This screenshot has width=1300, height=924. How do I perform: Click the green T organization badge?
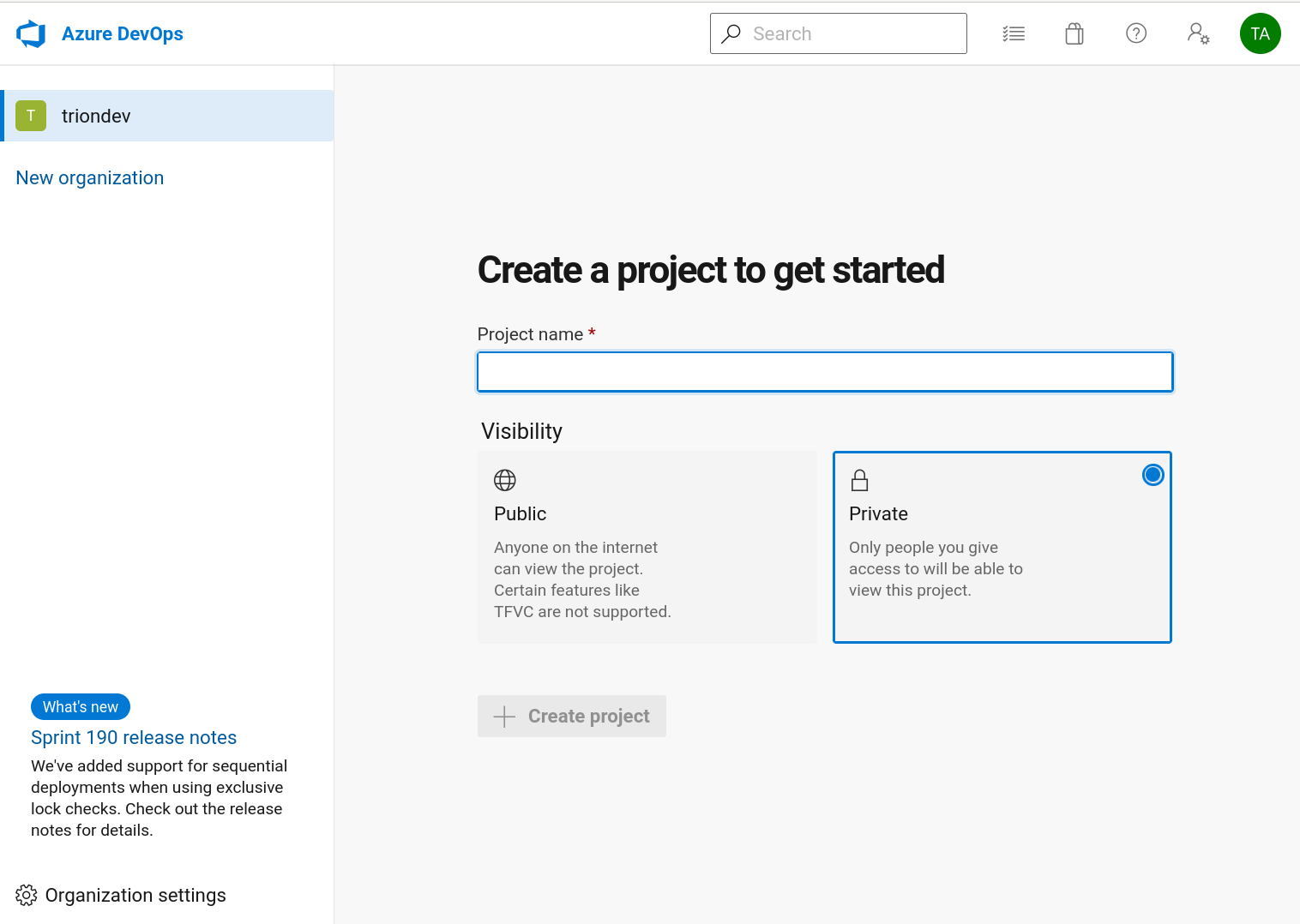pyautogui.click(x=31, y=116)
